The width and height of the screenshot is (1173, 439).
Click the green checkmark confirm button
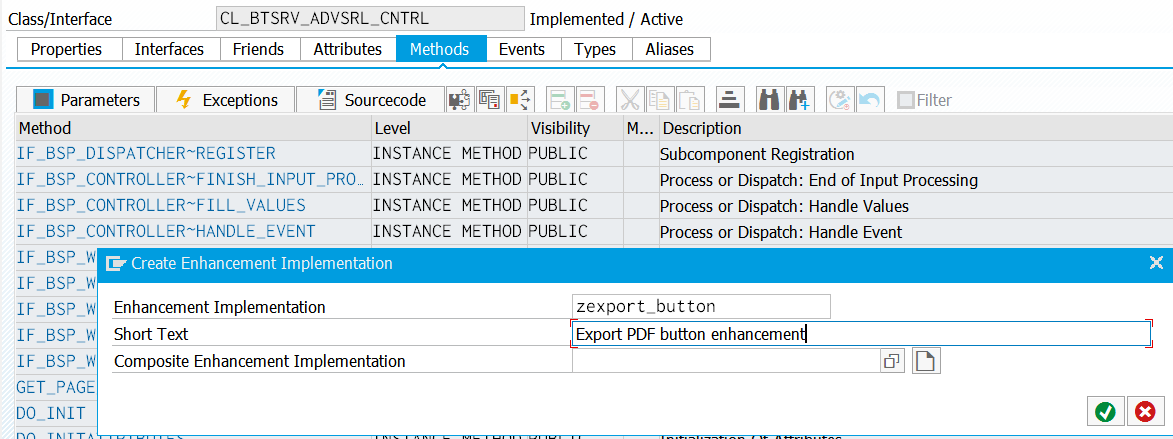pos(1105,411)
